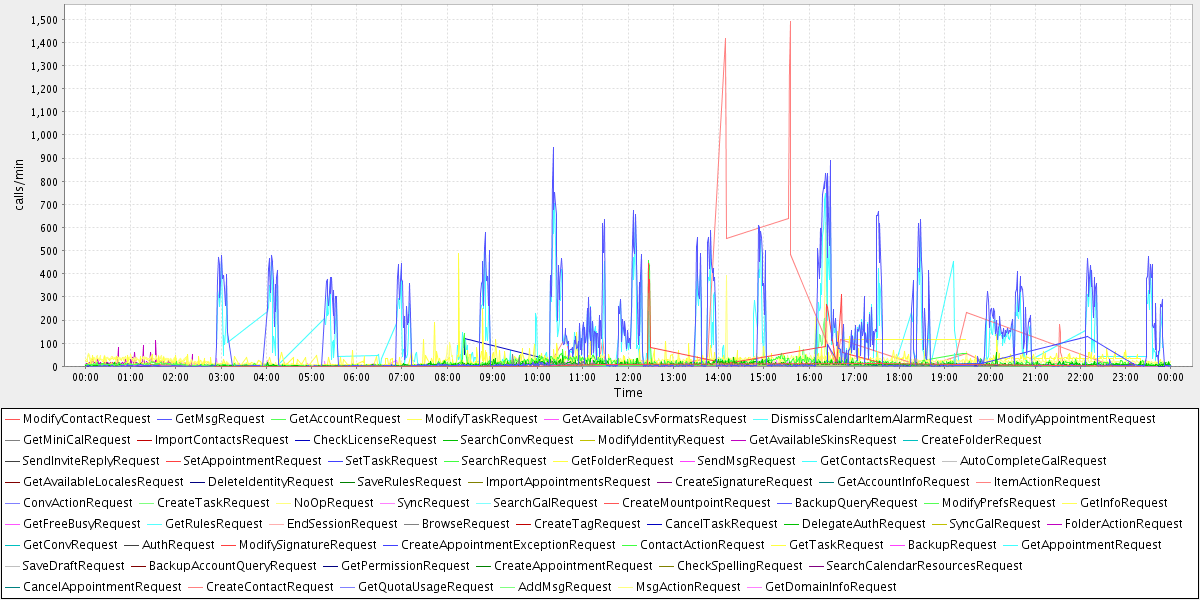Click the SearchConvRequest legend item
This screenshot has height=600, width=1200.
(516, 440)
